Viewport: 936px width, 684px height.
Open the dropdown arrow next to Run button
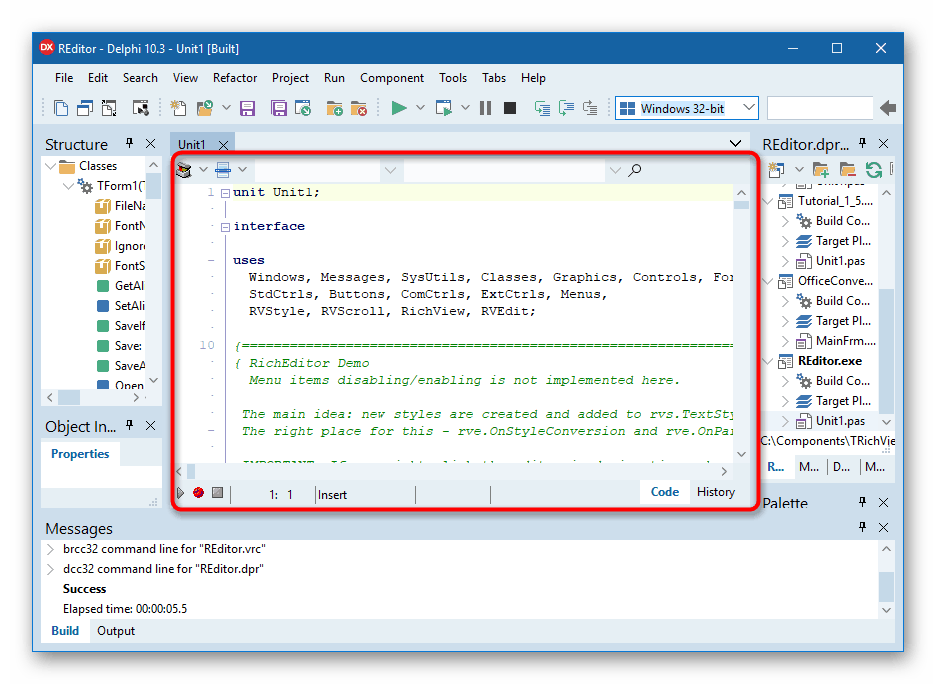420,108
